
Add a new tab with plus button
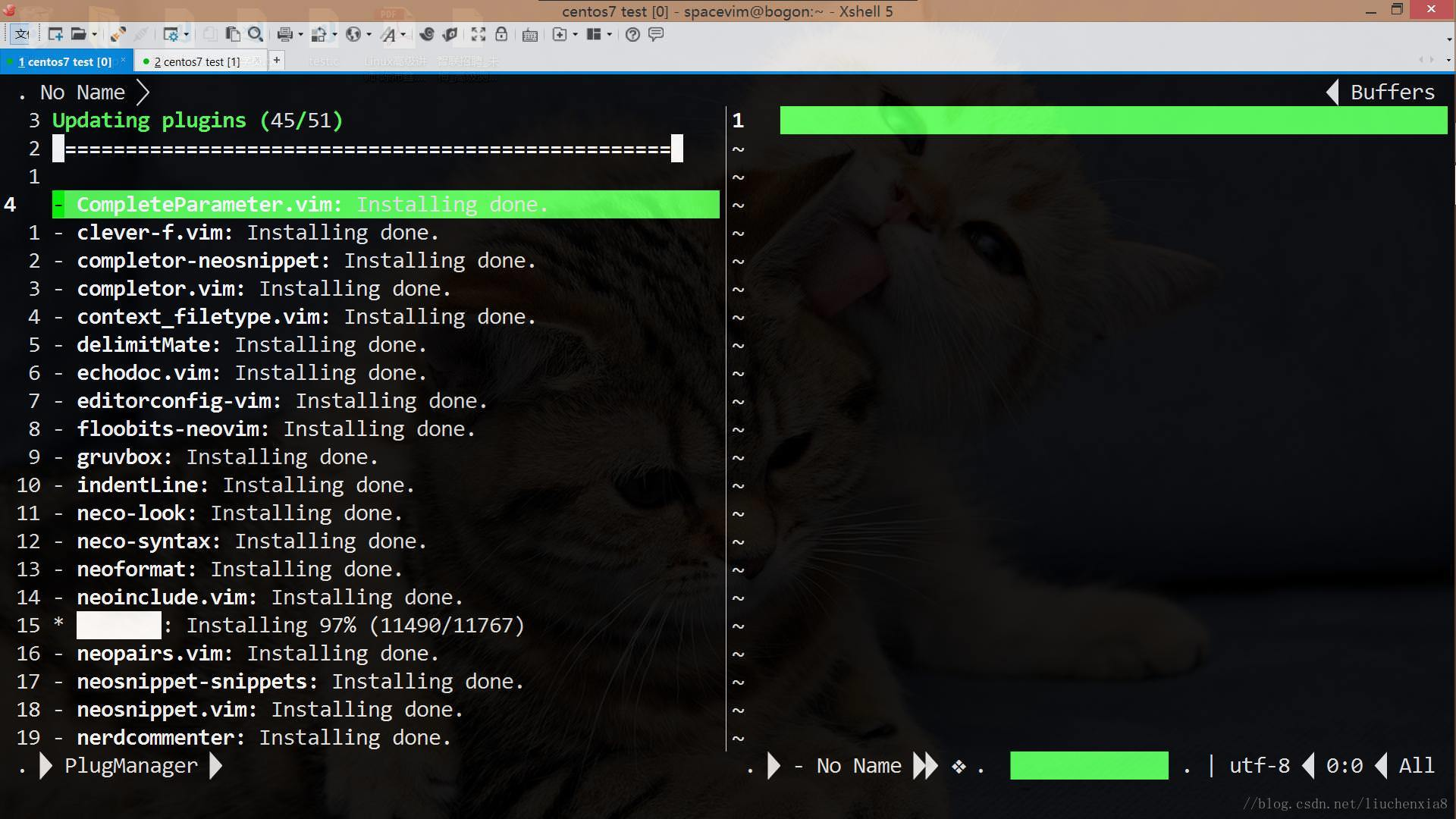click(277, 60)
